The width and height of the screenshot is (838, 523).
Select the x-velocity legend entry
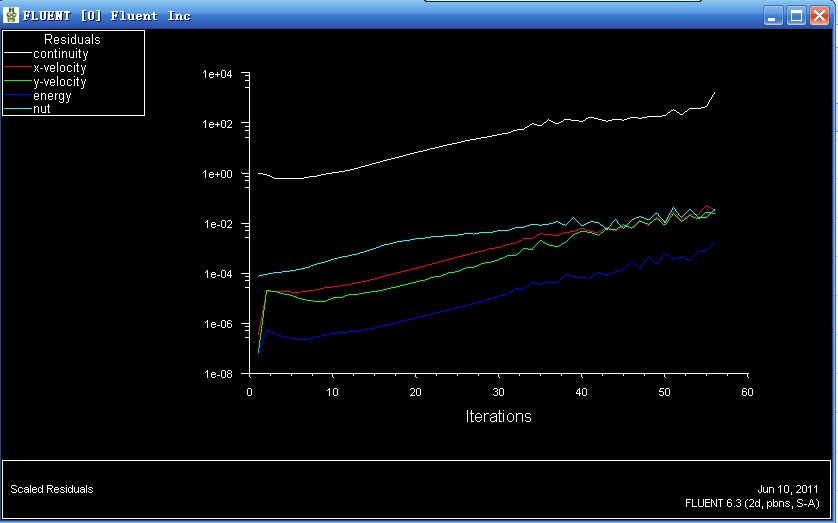click(60, 68)
